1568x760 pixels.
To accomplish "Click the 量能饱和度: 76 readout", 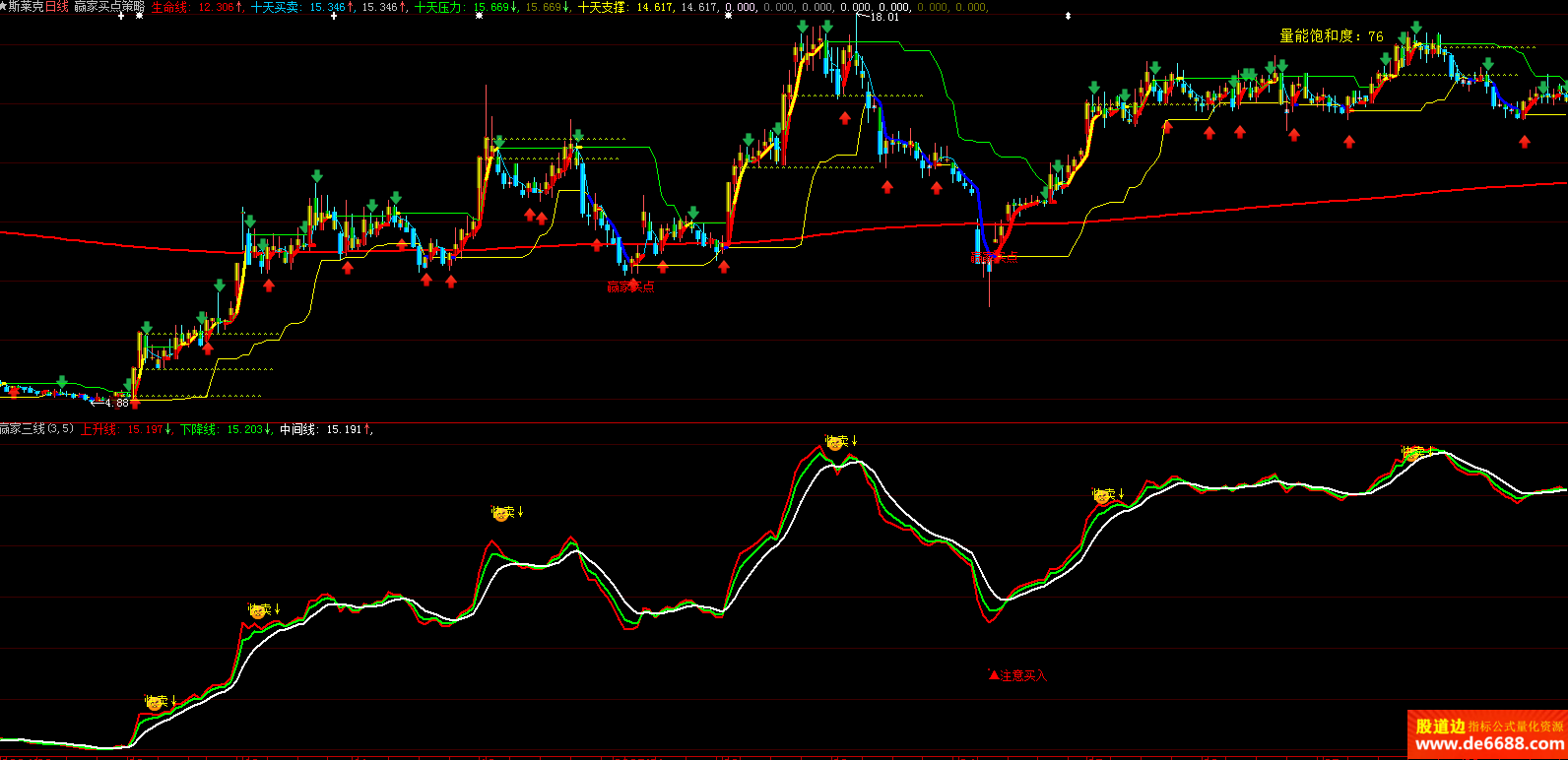I will click(1331, 36).
